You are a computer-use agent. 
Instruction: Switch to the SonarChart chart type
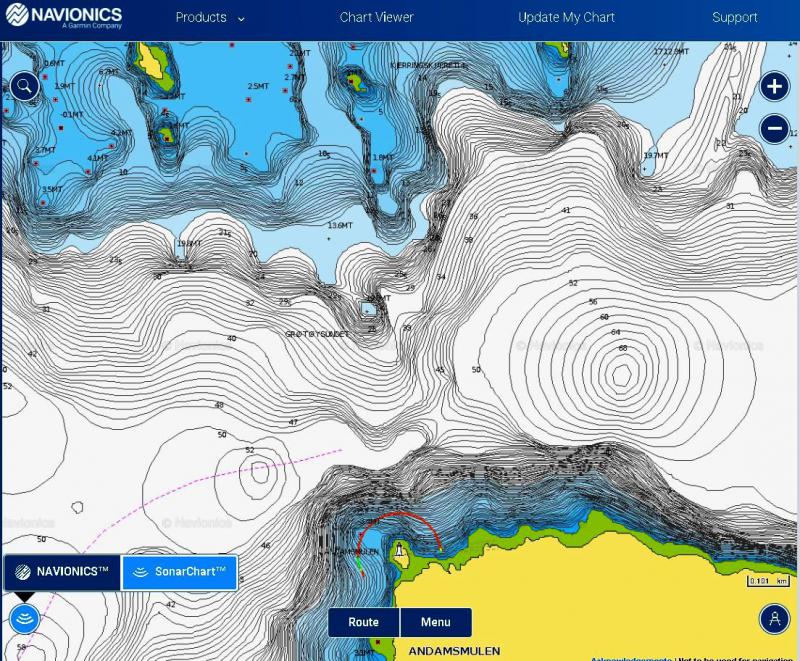179,572
